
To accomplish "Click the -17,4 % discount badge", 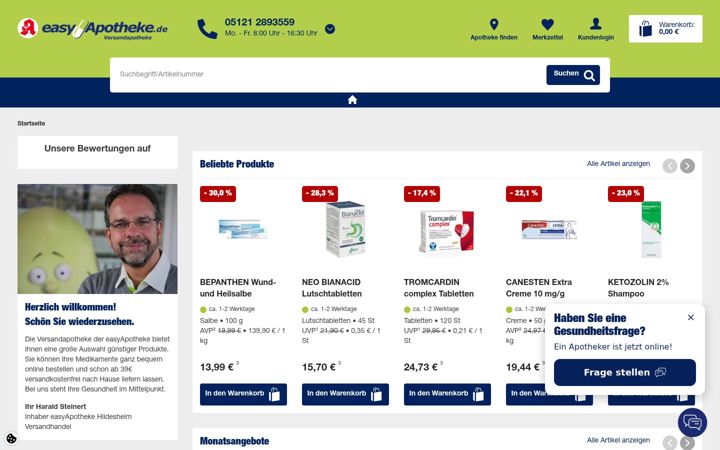I will click(x=422, y=193).
